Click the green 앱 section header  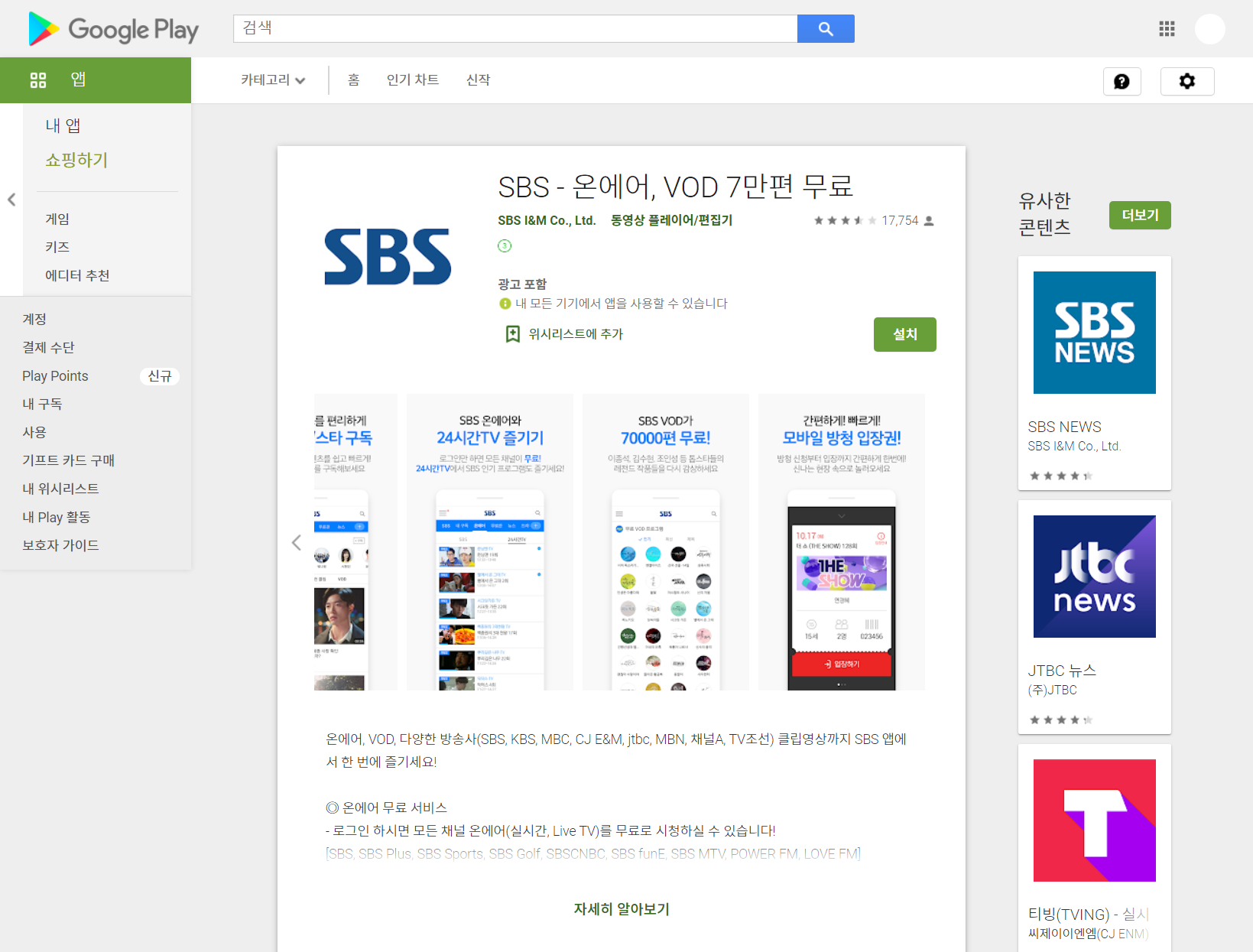pyautogui.click(x=96, y=80)
